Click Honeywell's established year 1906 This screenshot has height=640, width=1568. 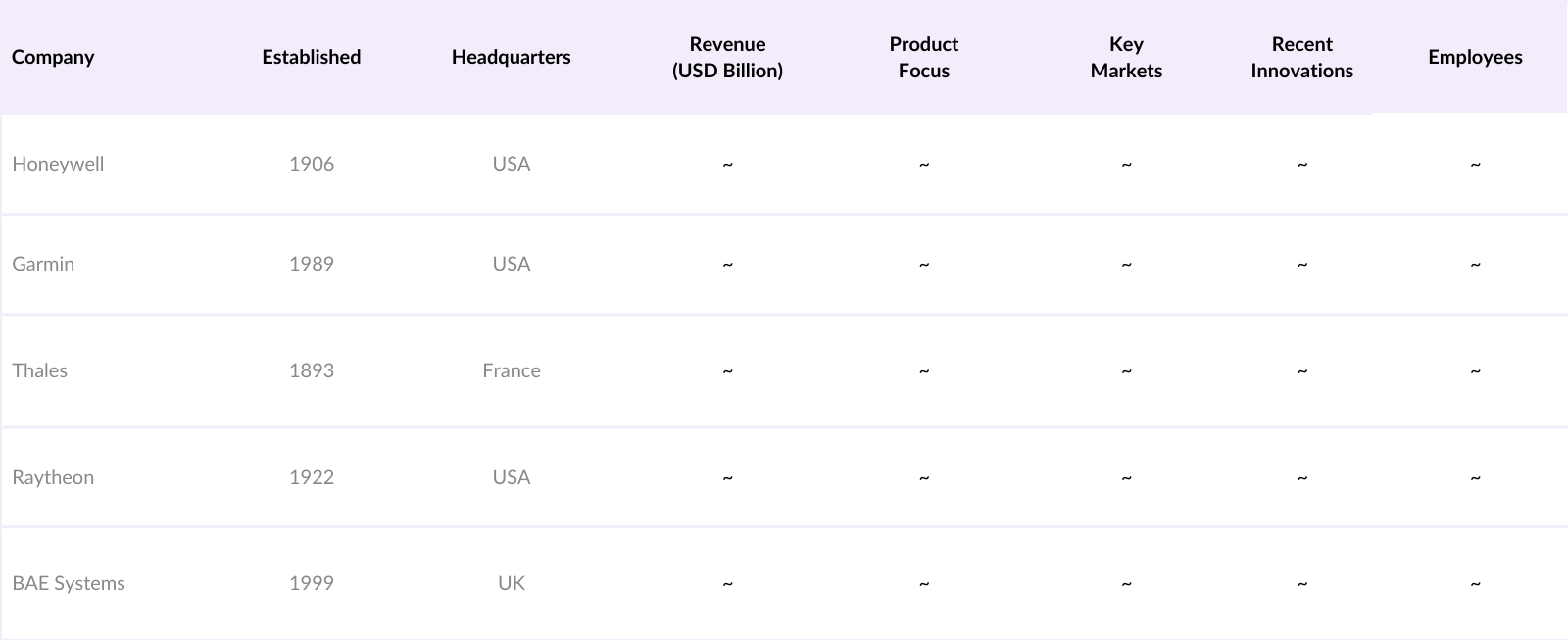311,164
